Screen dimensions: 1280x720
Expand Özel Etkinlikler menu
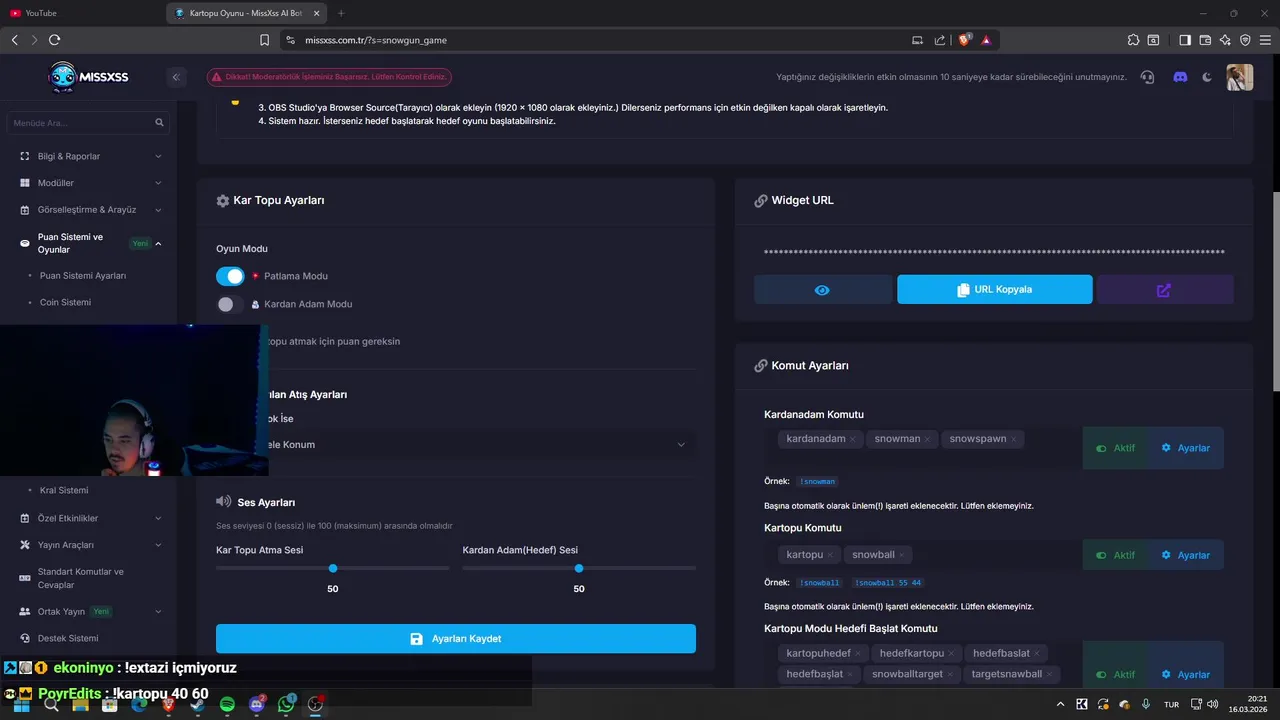[92, 518]
